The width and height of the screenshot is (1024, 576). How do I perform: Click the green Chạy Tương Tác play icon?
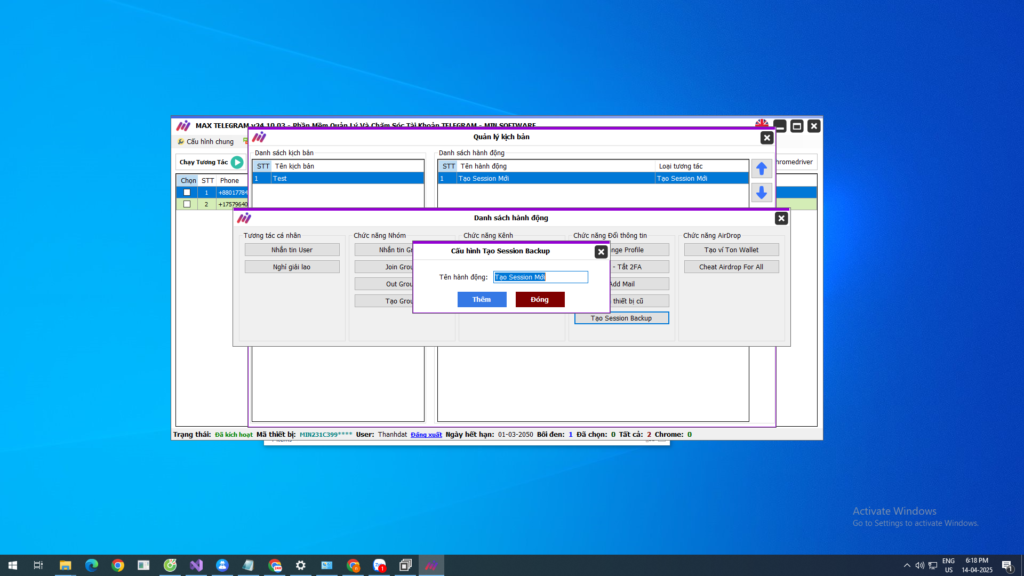coord(237,162)
